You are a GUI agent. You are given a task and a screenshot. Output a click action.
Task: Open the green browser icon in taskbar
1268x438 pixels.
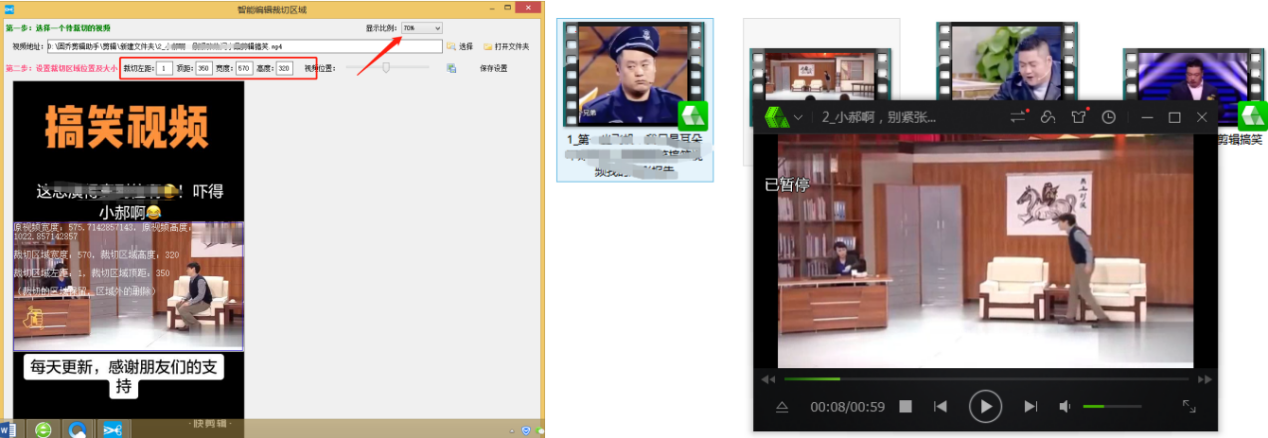pyautogui.click(x=43, y=429)
